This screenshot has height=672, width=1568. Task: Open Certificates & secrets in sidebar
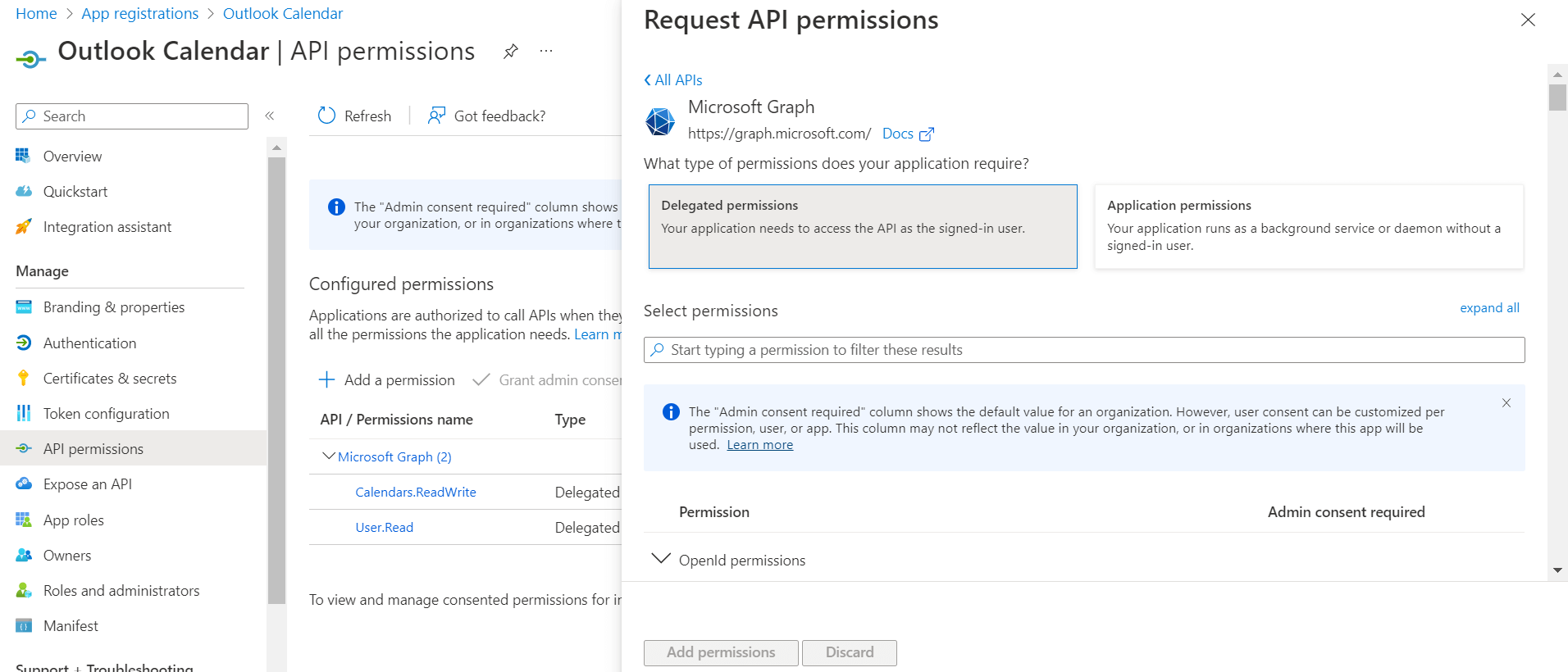pos(110,379)
